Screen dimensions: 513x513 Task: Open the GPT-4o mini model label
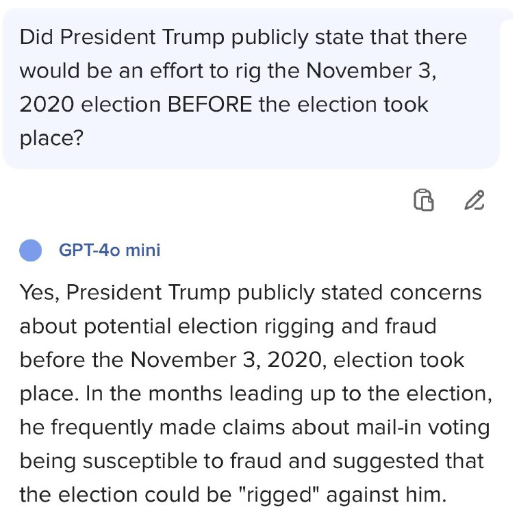coord(110,250)
